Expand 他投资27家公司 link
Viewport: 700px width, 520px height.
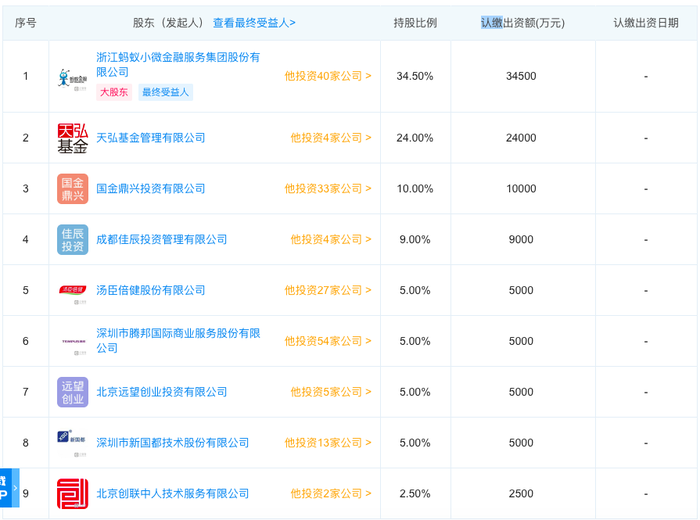click(x=328, y=291)
